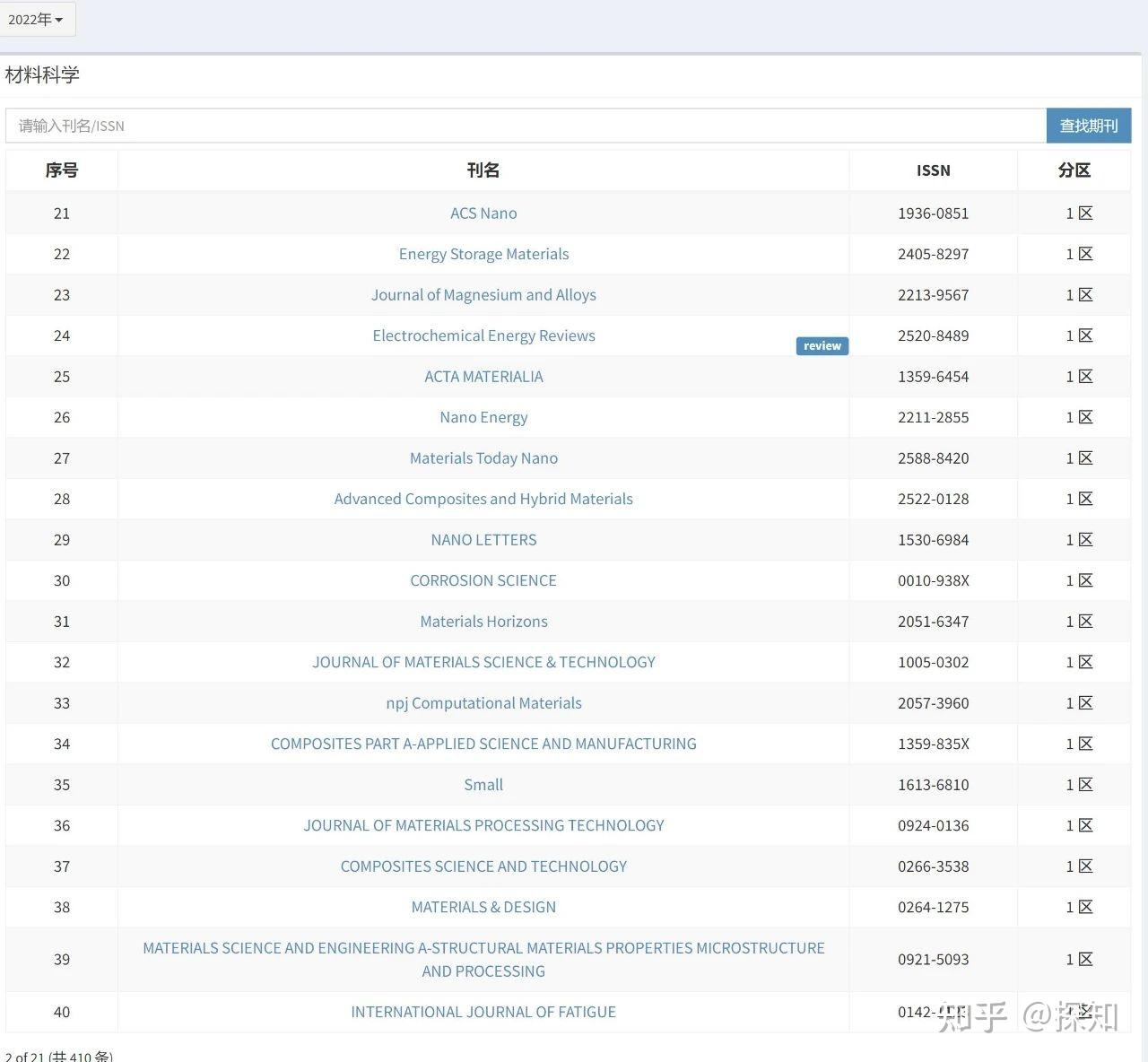The image size is (1148, 1062).
Task: Click the journal name/ISSN search field
Action: pyautogui.click(x=526, y=126)
